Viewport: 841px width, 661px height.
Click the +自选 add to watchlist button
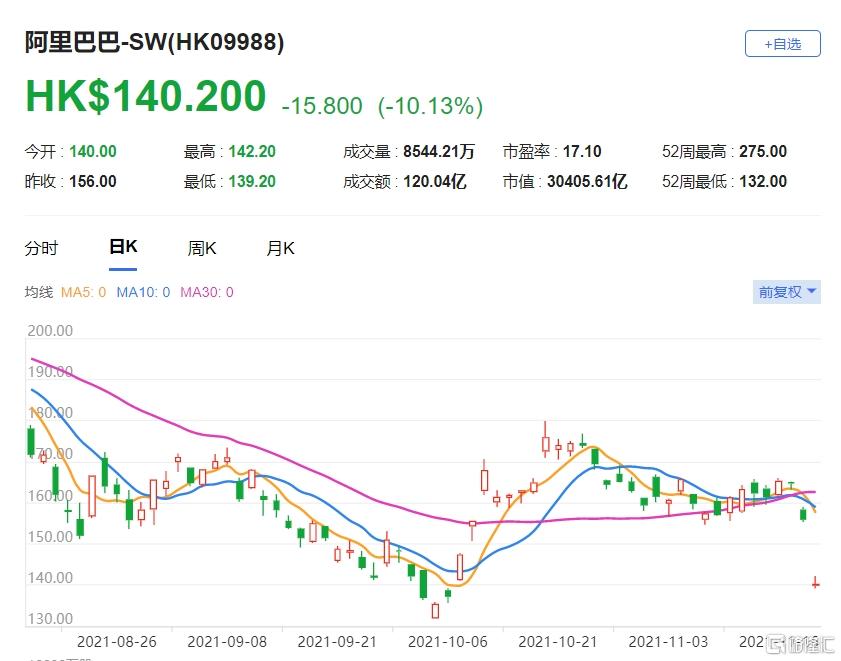point(782,44)
